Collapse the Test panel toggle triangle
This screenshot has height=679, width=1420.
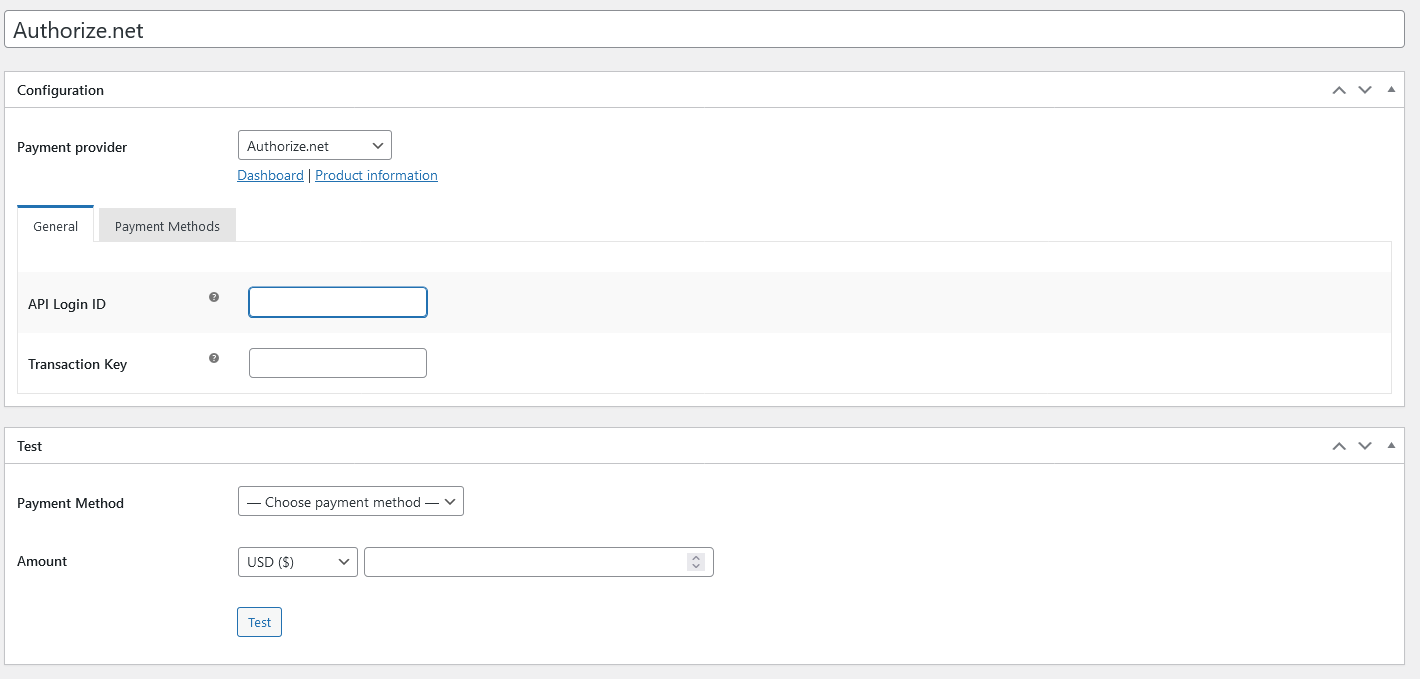click(1391, 445)
